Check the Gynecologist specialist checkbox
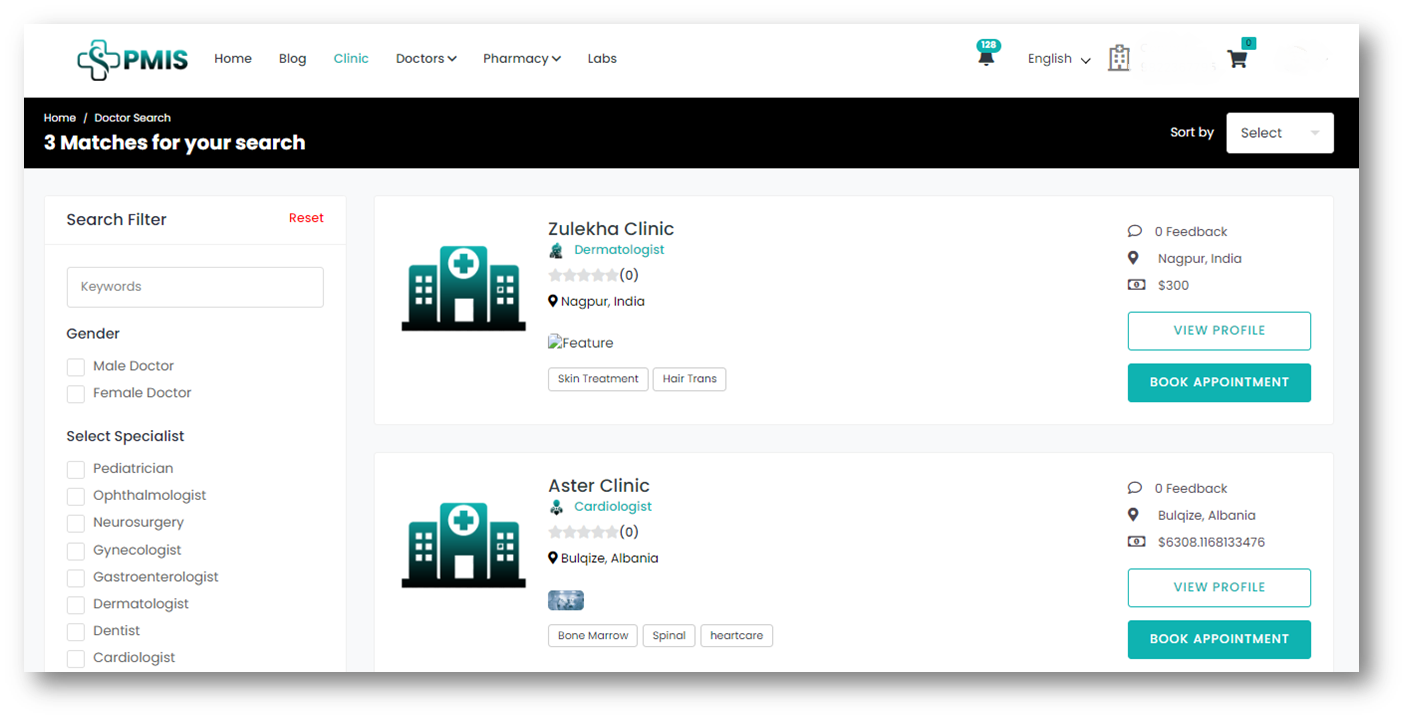This screenshot has height=720, width=1407. pyautogui.click(x=75, y=549)
